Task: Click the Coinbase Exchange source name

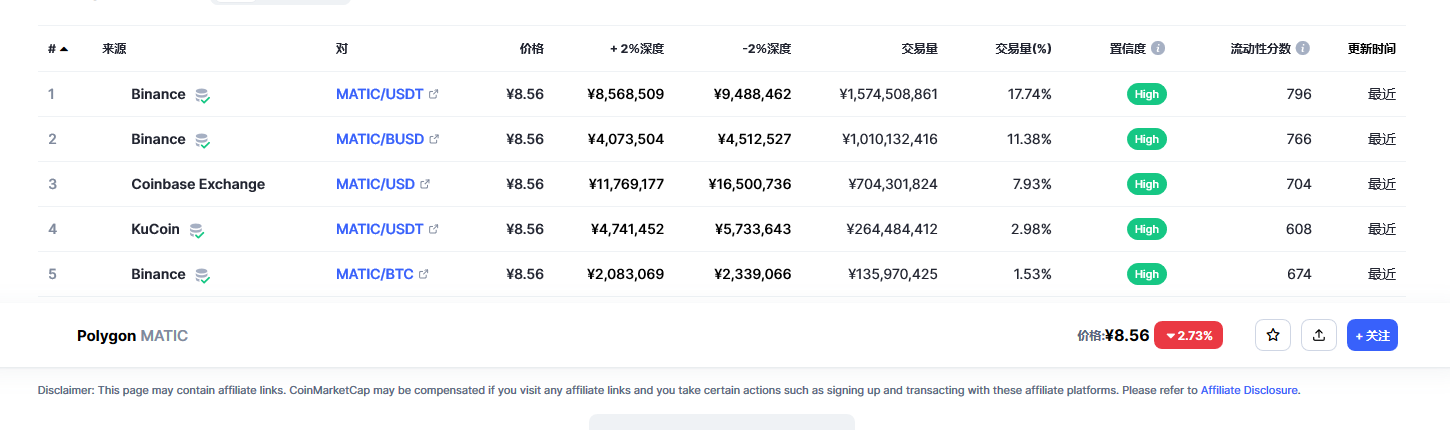Action: (x=198, y=184)
